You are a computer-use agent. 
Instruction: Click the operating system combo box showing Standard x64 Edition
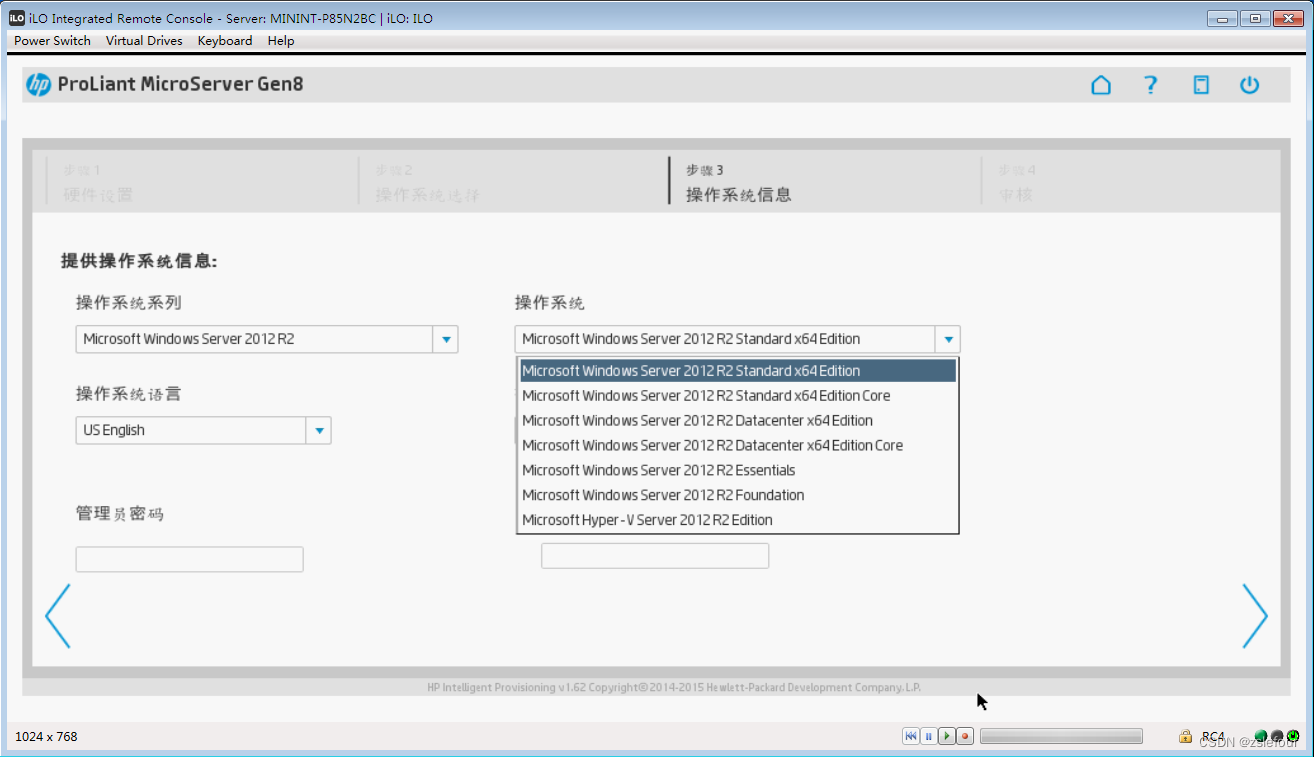[x=737, y=339]
